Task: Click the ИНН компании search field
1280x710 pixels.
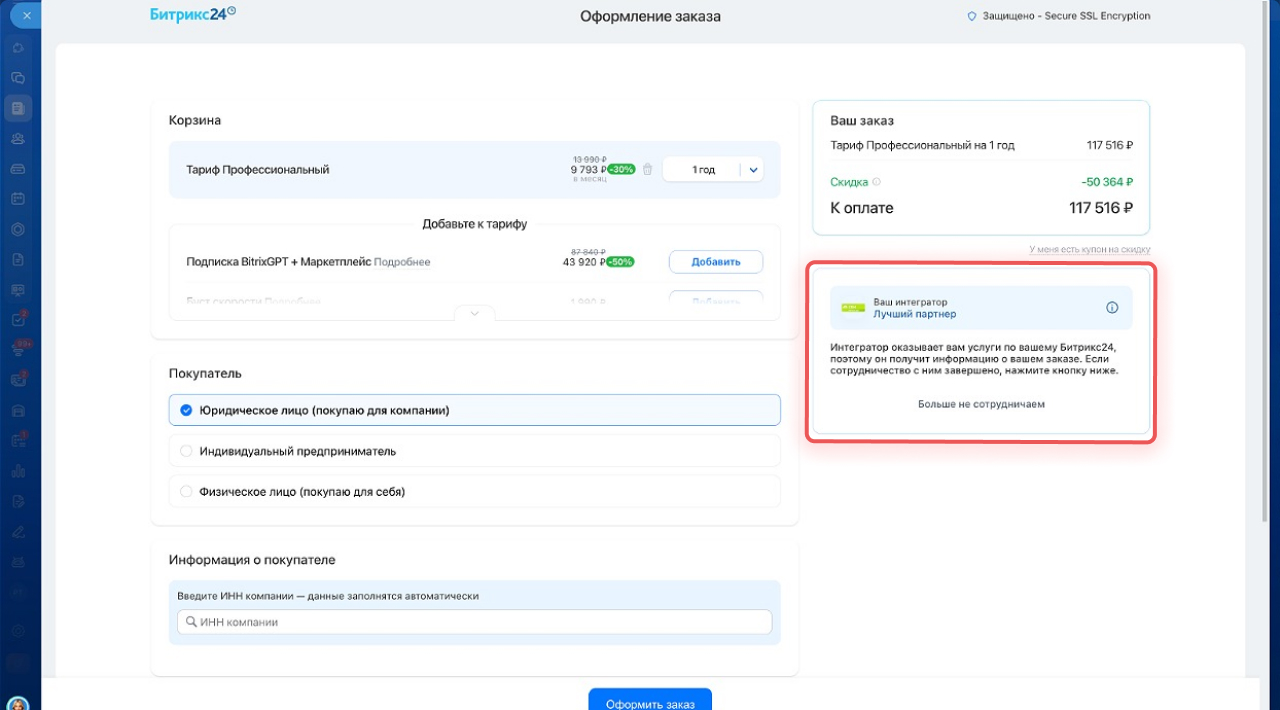Action: tap(475, 622)
